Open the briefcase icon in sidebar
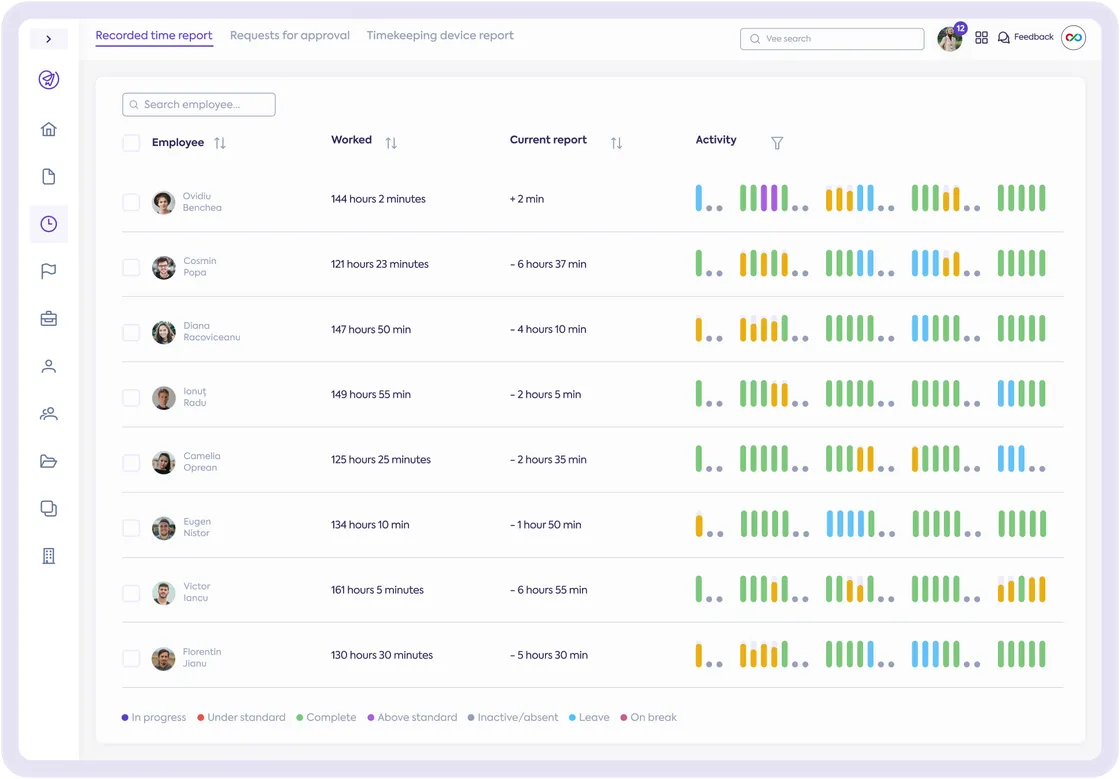The width and height of the screenshot is (1120, 779). [x=49, y=318]
